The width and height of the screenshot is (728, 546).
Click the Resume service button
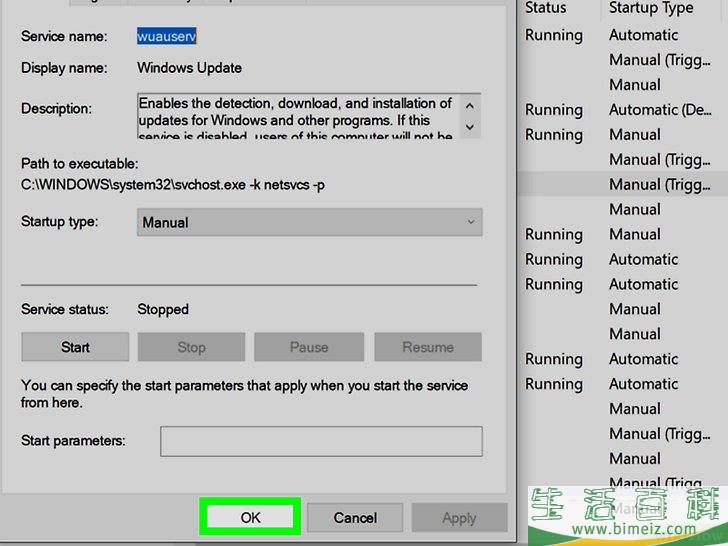coord(428,347)
